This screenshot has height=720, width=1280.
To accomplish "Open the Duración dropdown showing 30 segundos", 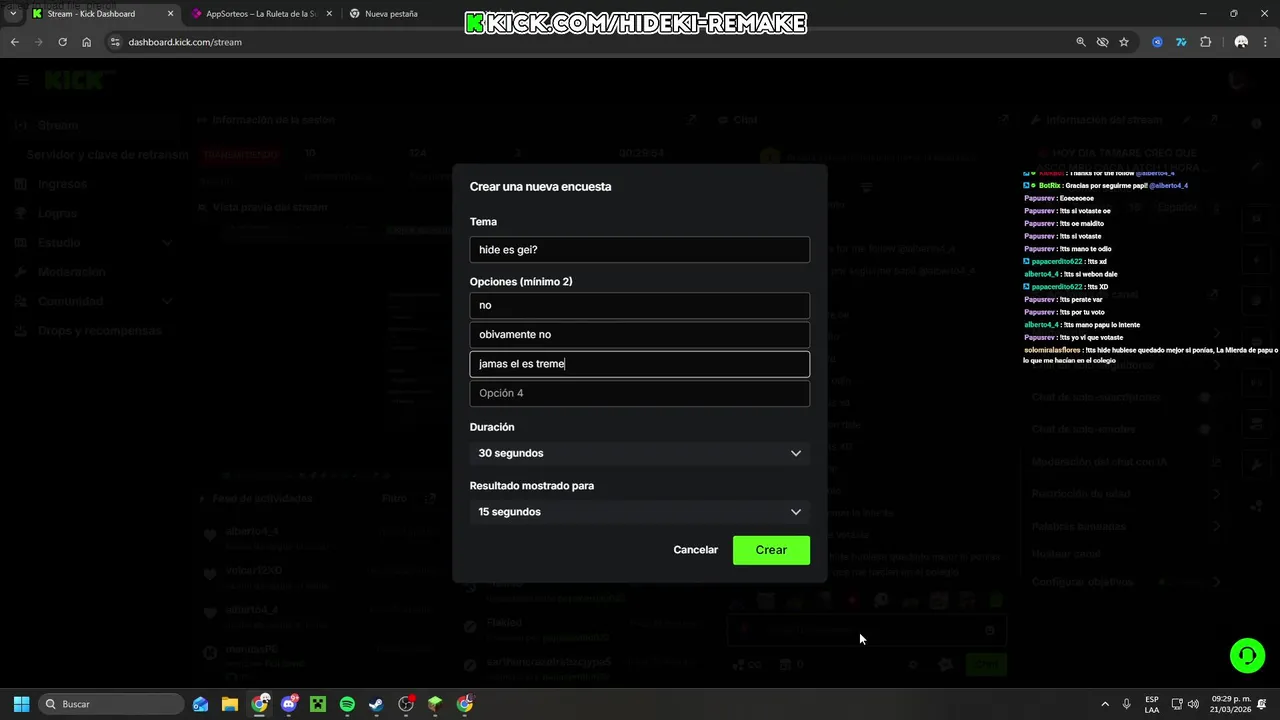I will 640,453.
